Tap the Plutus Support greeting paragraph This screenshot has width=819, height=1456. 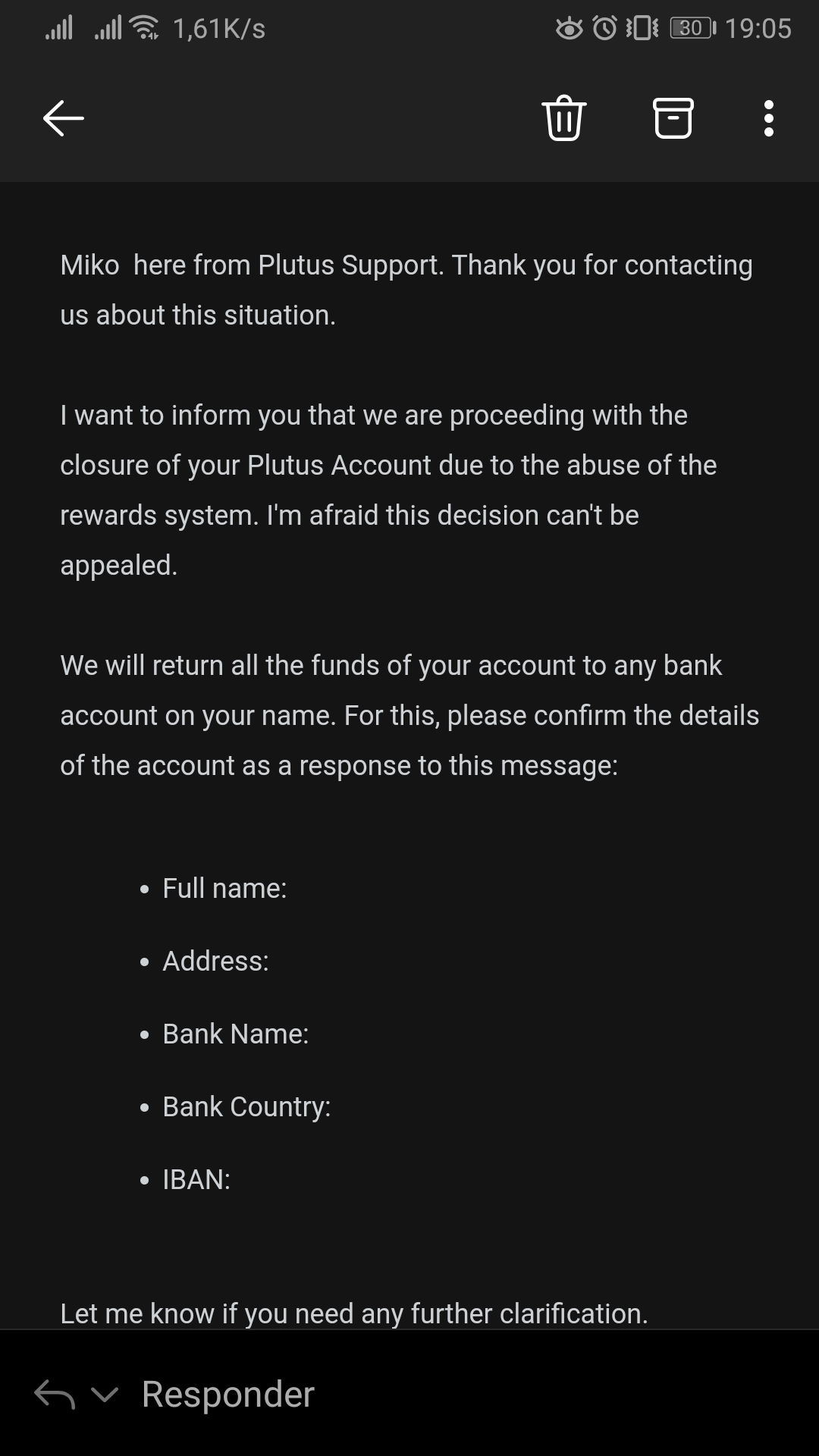coord(406,290)
